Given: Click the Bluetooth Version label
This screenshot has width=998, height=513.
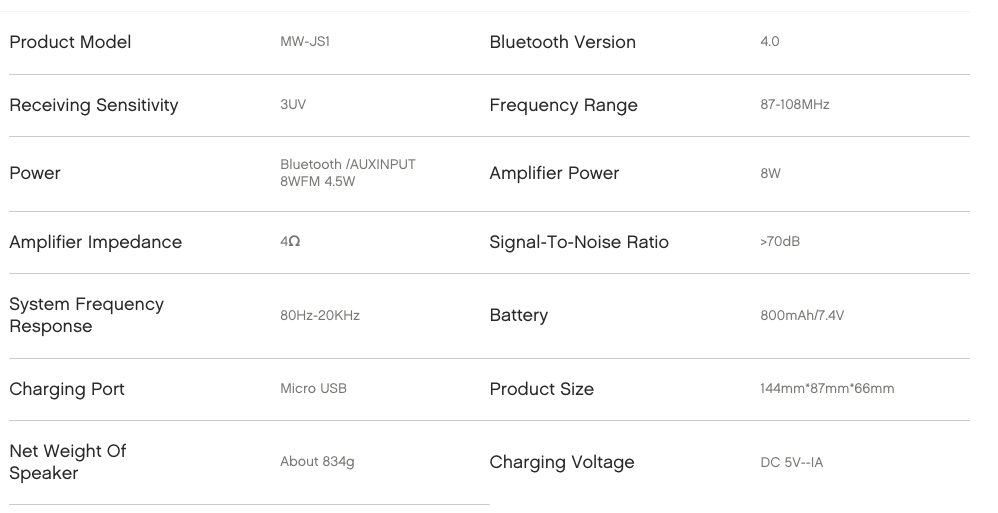Looking at the screenshot, I should tap(563, 42).
